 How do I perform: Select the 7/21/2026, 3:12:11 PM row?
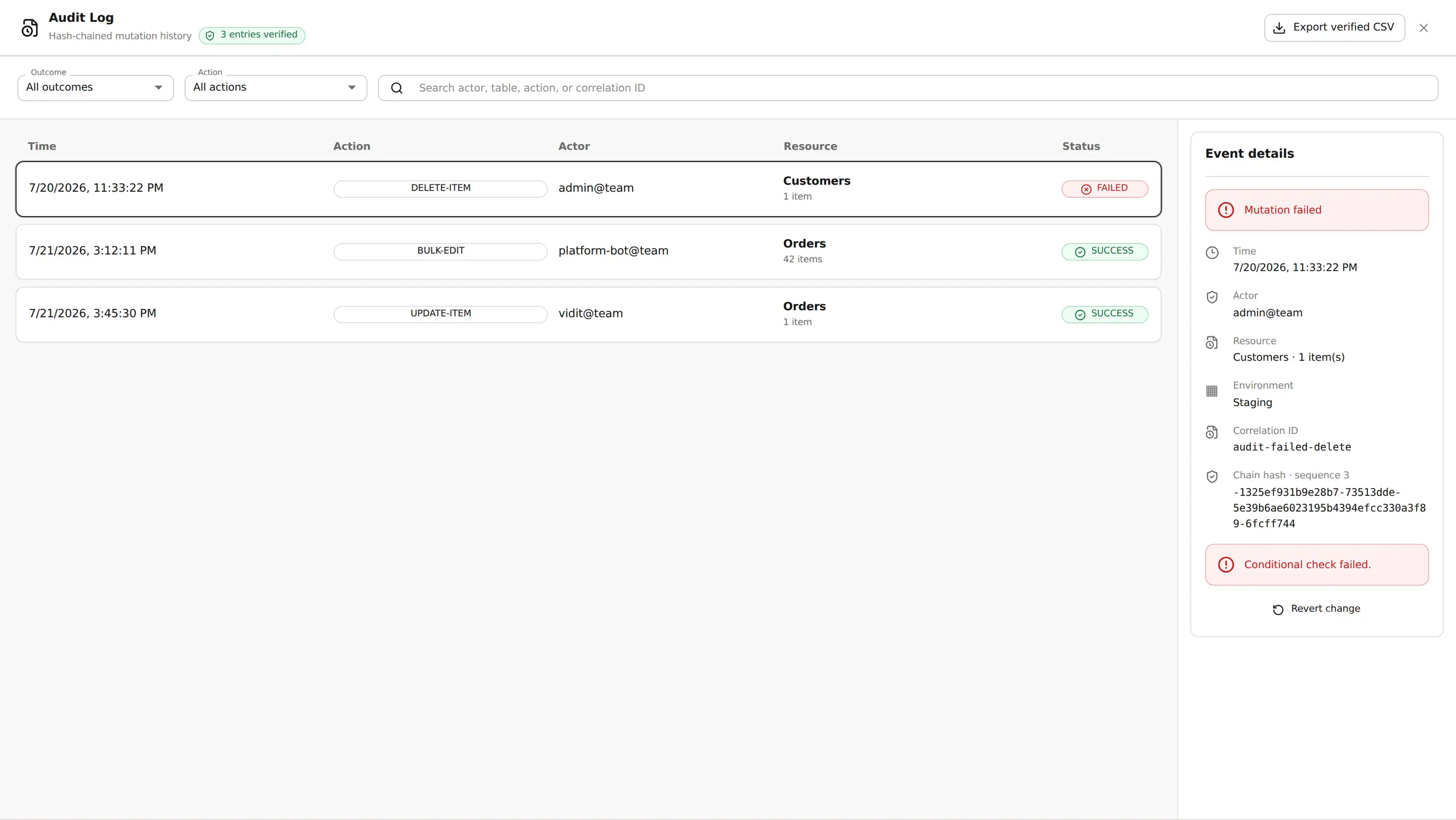pyautogui.click(x=588, y=251)
